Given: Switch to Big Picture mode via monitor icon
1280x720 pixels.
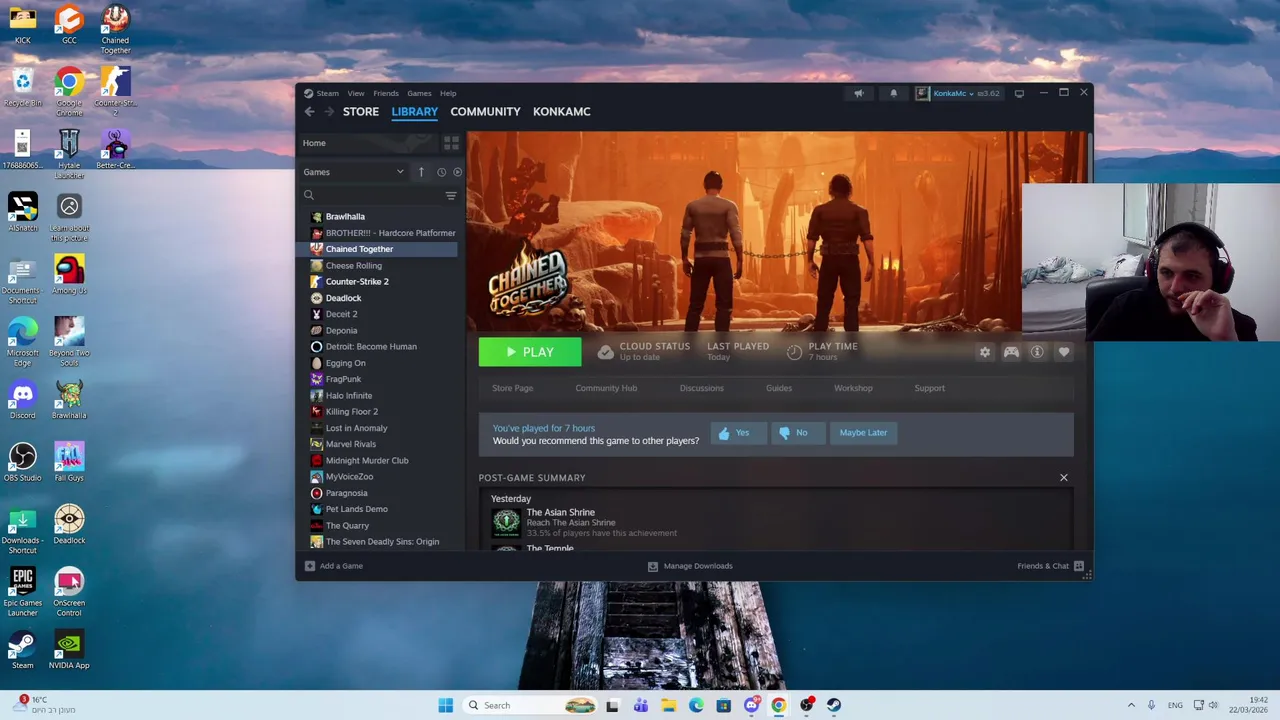Looking at the screenshot, I should (x=1019, y=93).
